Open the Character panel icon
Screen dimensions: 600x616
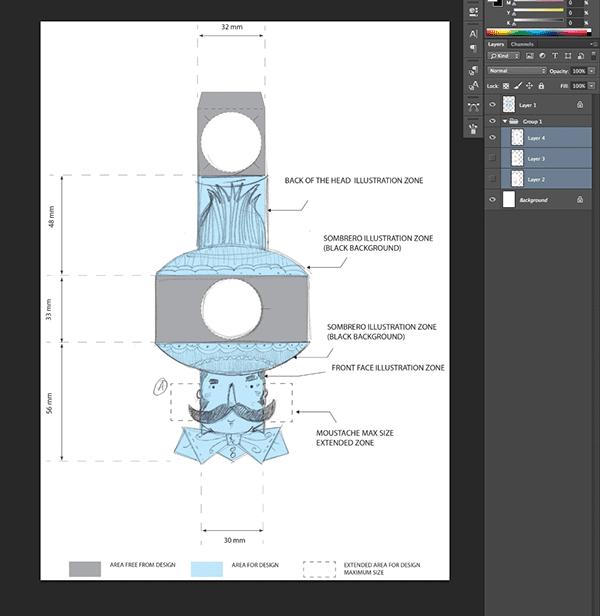pos(473,32)
